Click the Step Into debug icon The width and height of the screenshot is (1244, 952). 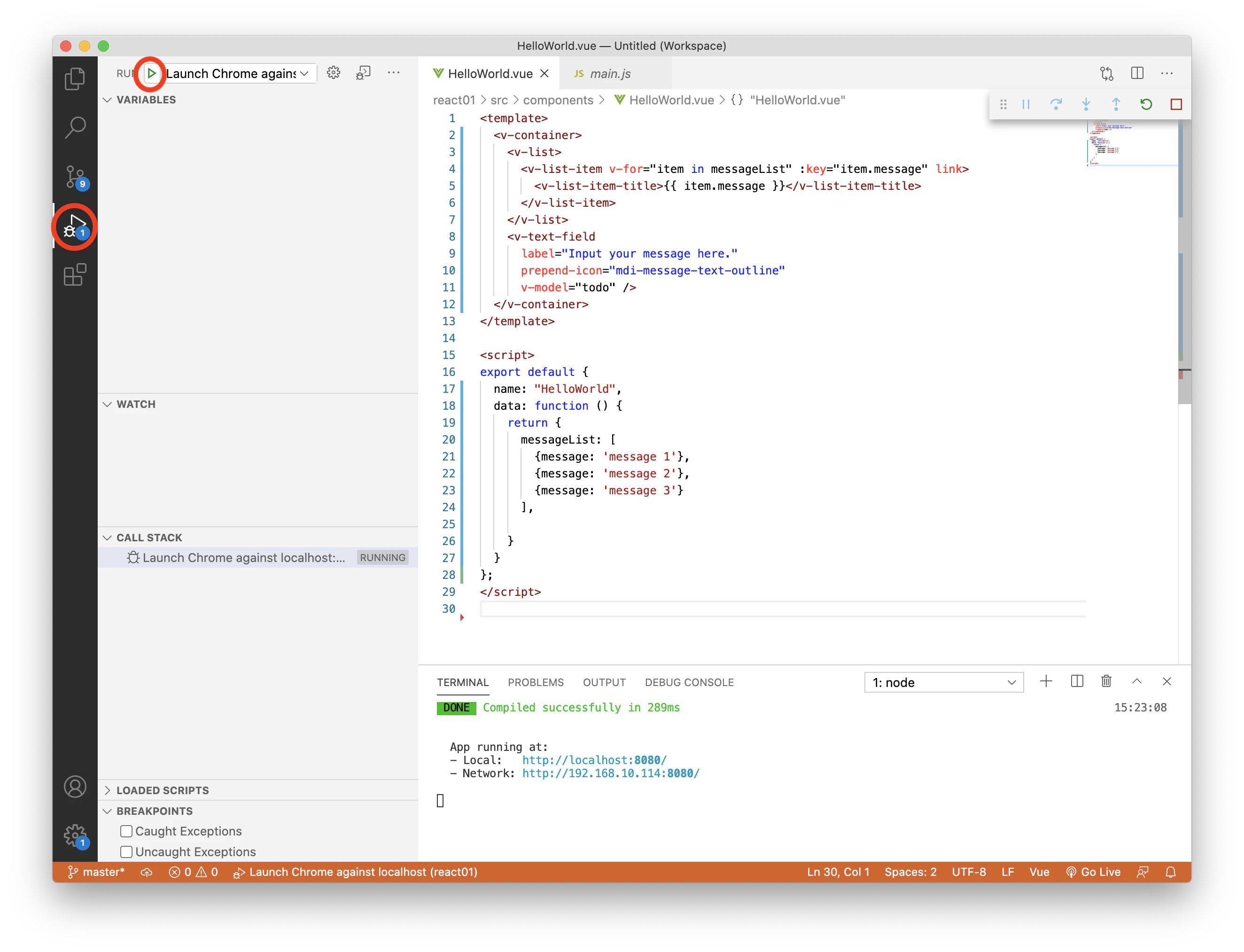(1086, 104)
